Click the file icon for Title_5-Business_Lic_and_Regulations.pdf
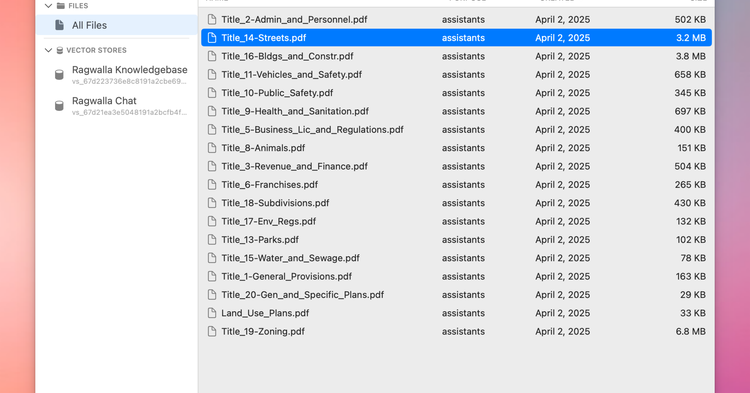This screenshot has height=393, width=750. point(212,130)
